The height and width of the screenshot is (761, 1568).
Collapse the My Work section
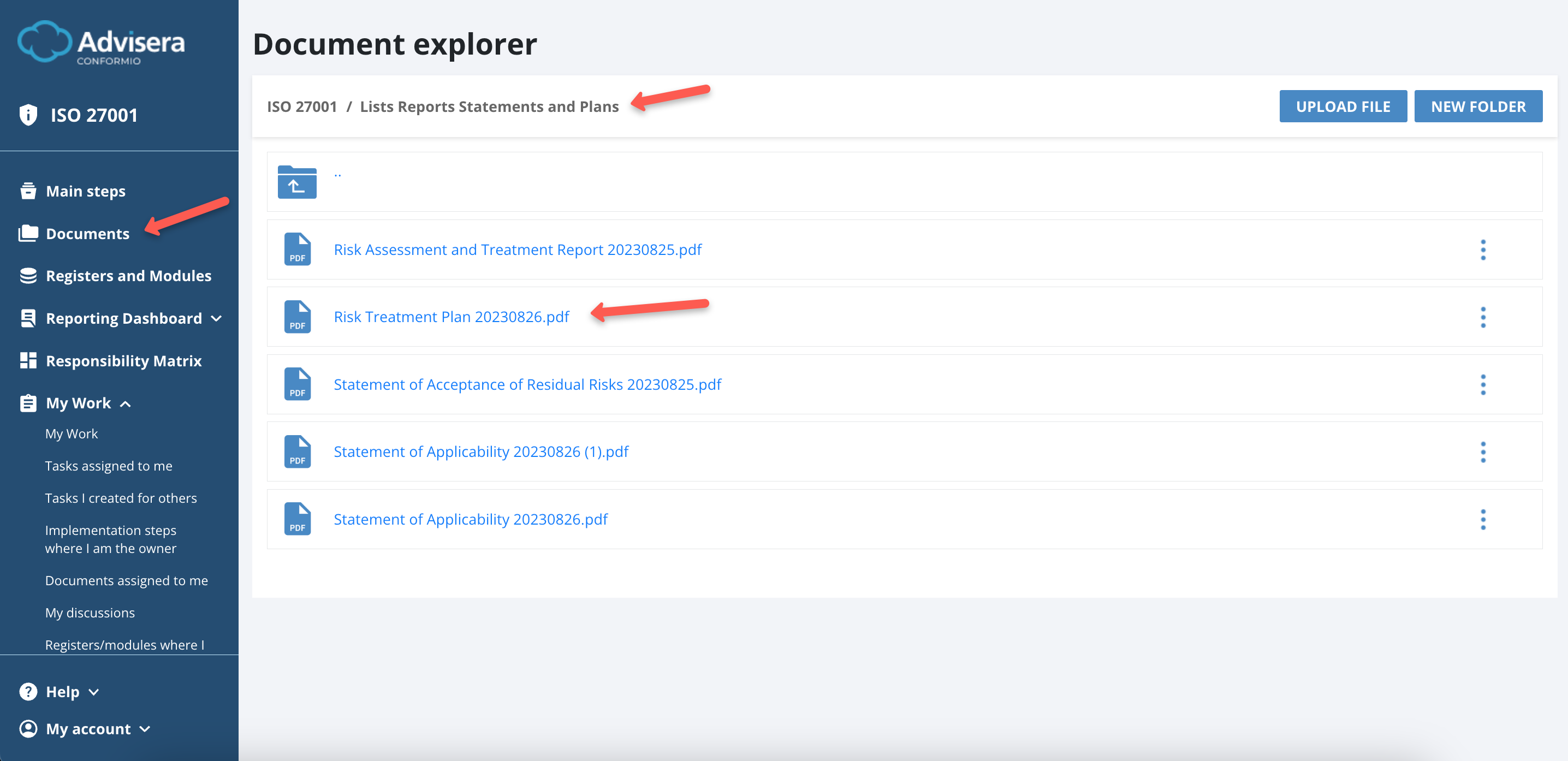(x=126, y=403)
